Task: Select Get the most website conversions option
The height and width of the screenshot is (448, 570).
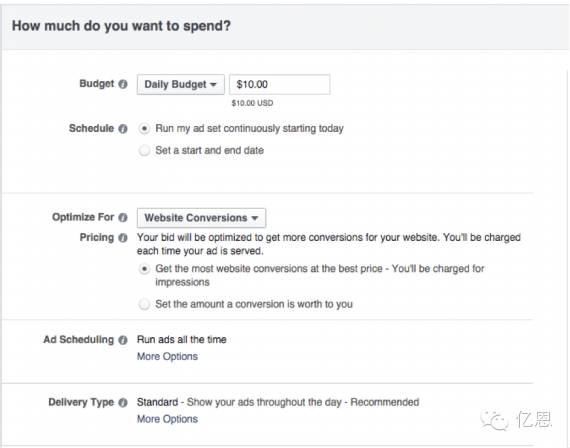Action: click(x=144, y=269)
